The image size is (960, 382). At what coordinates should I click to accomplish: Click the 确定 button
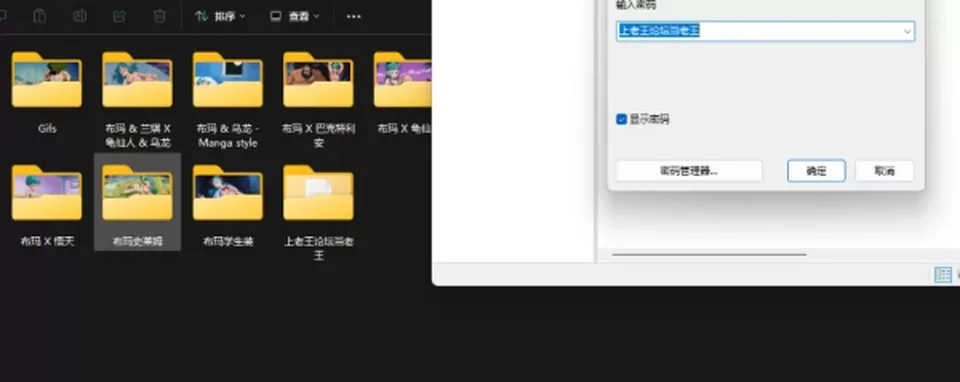[x=816, y=171]
